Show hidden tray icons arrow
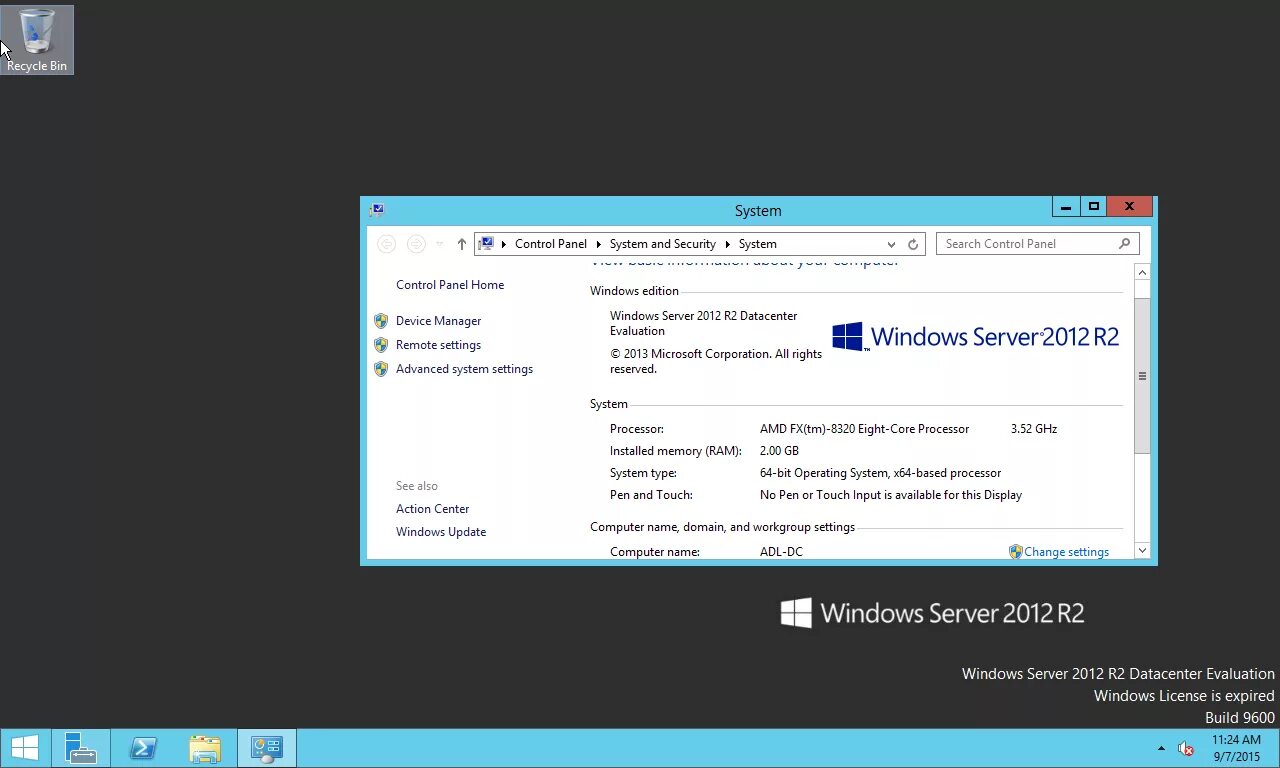Viewport: 1280px width, 768px height. (1161, 748)
